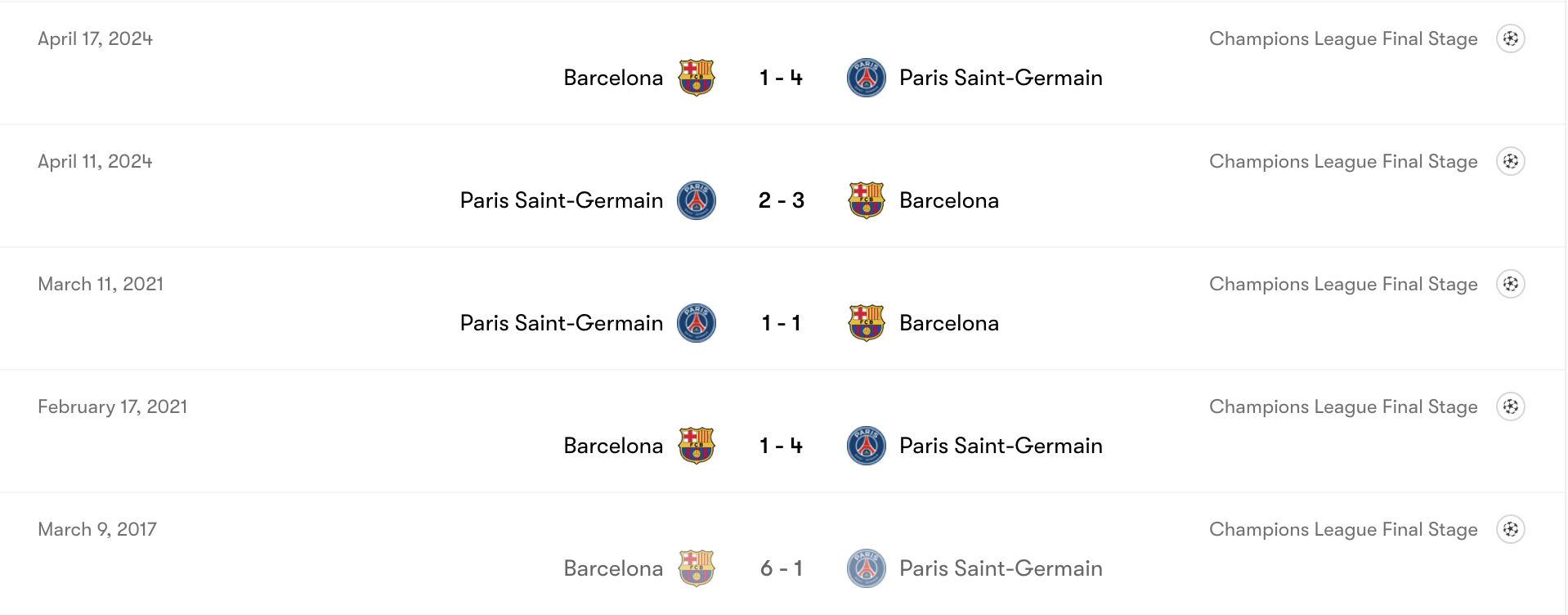Screen dimensions: 1568x615
Task: Click Champions League ball icon for April 17, 2024
Action: pos(1511,38)
